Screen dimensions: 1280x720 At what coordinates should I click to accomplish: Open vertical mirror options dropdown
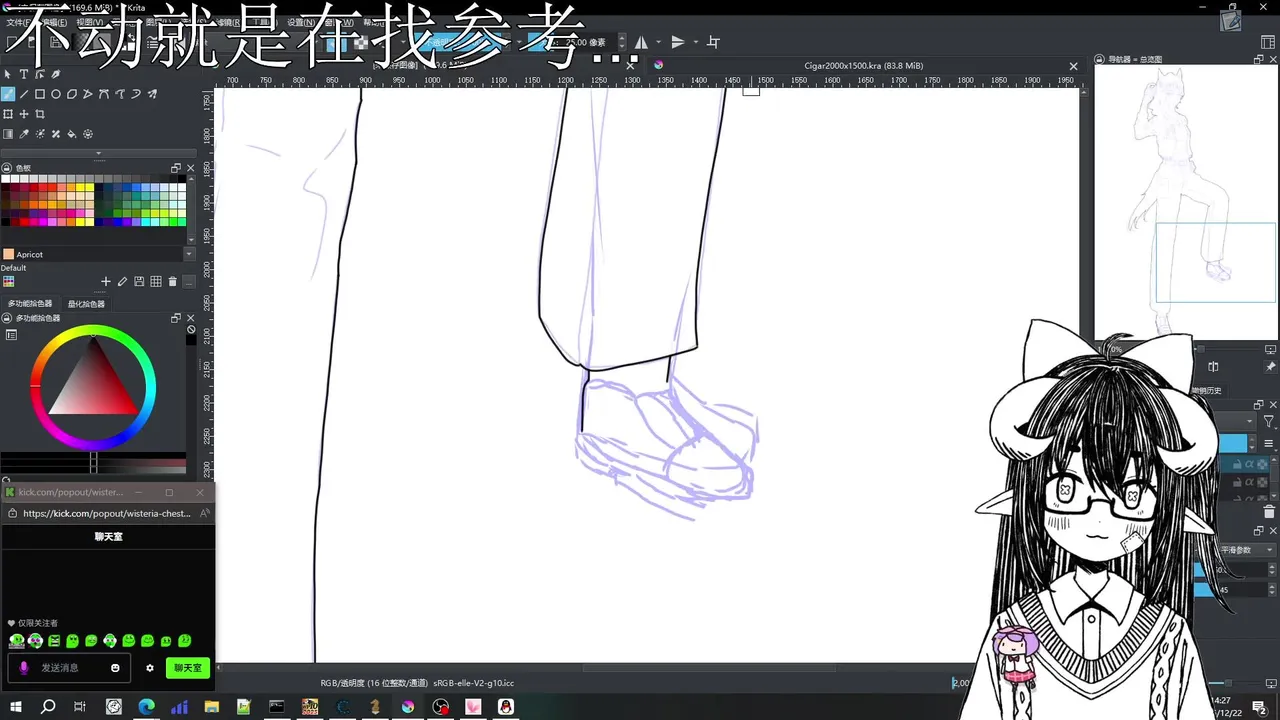click(695, 42)
